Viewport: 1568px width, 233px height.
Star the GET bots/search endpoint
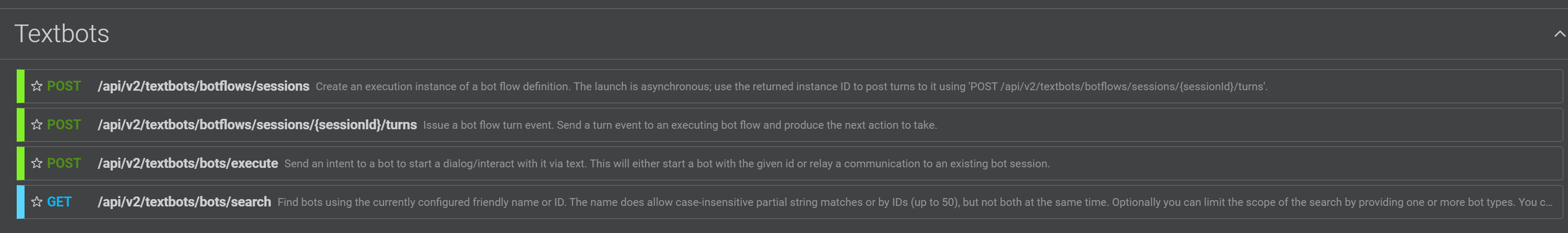tap(37, 202)
